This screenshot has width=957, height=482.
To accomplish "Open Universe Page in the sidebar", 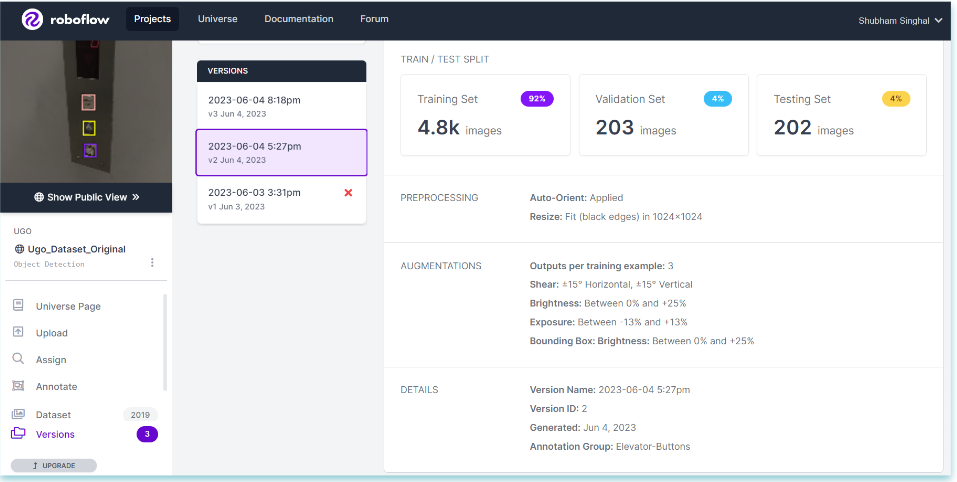I will (68, 306).
